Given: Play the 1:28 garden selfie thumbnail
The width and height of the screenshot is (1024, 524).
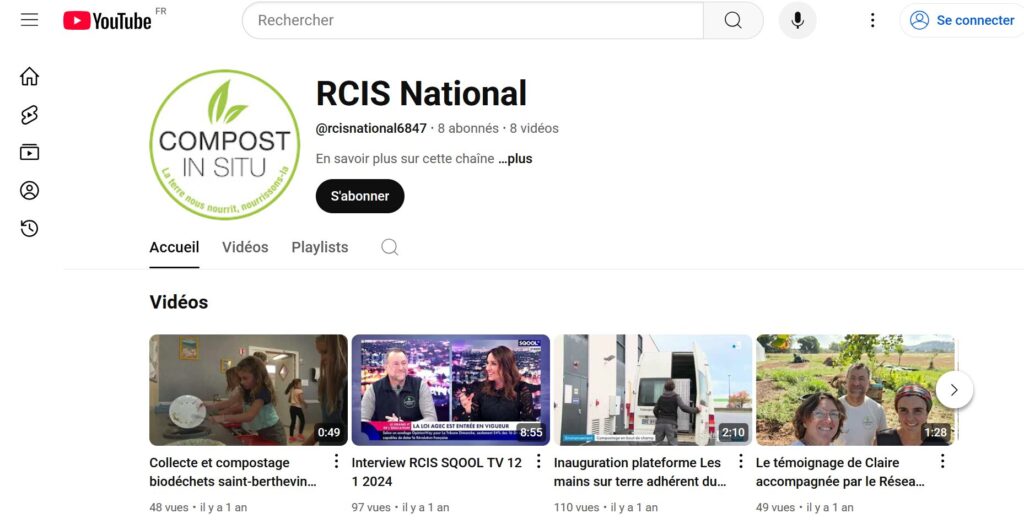Looking at the screenshot, I should 856,390.
